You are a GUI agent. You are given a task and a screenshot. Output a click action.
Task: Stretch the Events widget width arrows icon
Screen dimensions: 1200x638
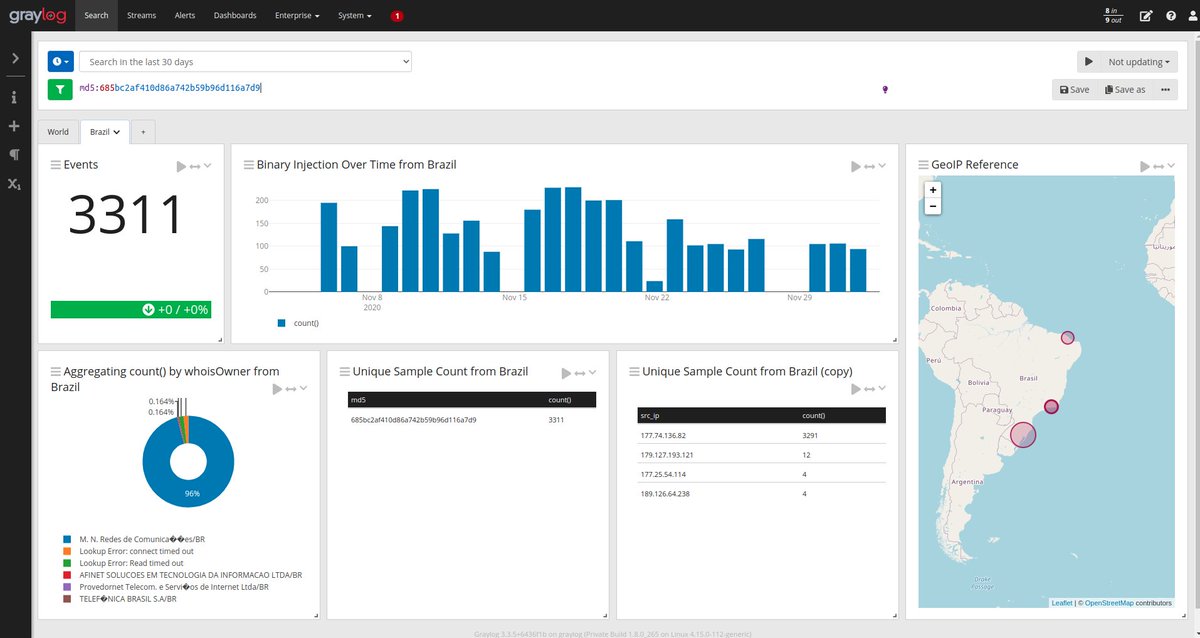[196, 166]
